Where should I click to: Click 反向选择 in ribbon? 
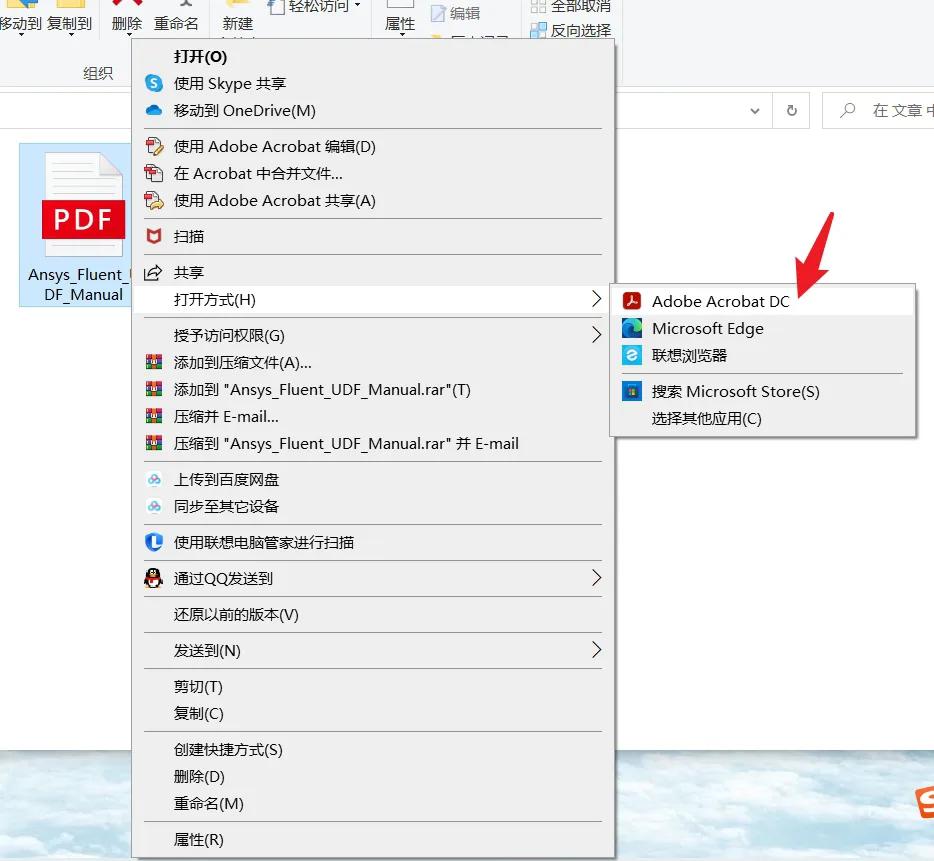(x=571, y=30)
